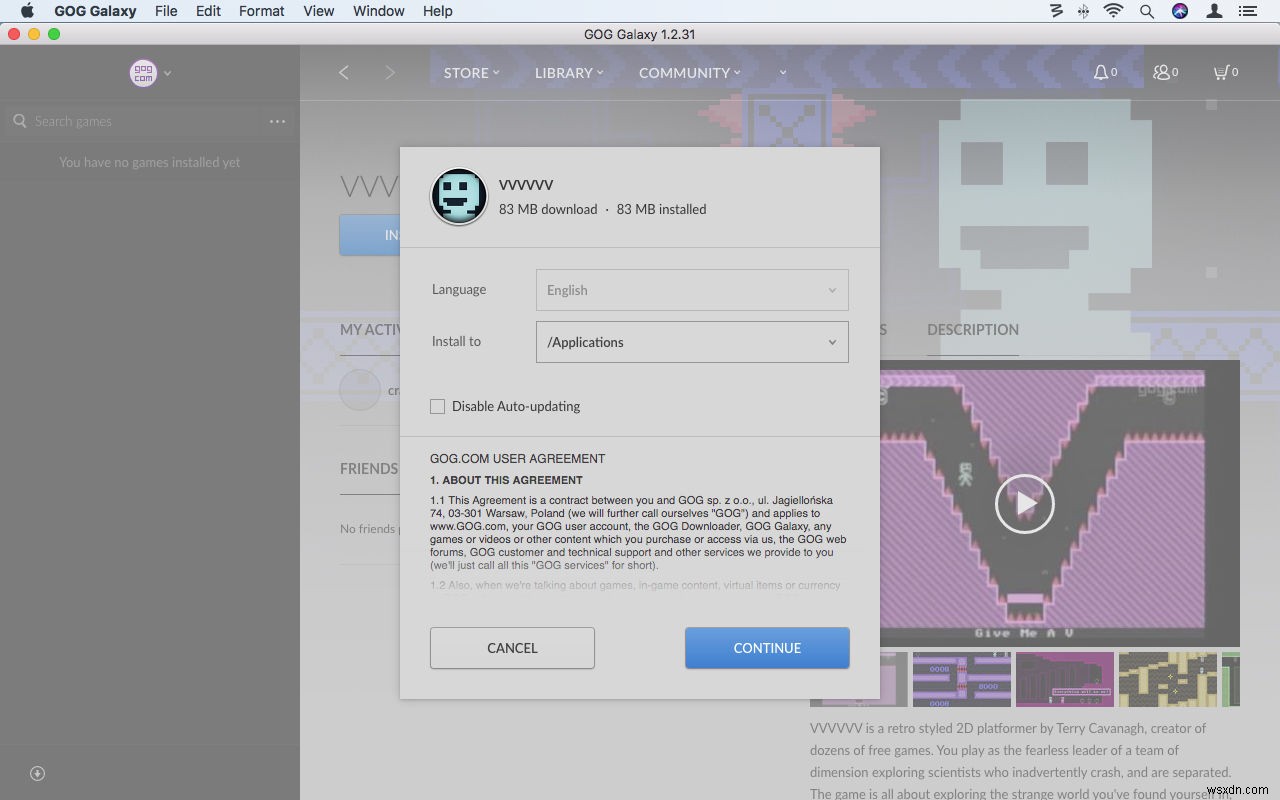Image resolution: width=1280 pixels, height=800 pixels.
Task: Switch to the DESCRIPTION tab
Action: point(972,330)
